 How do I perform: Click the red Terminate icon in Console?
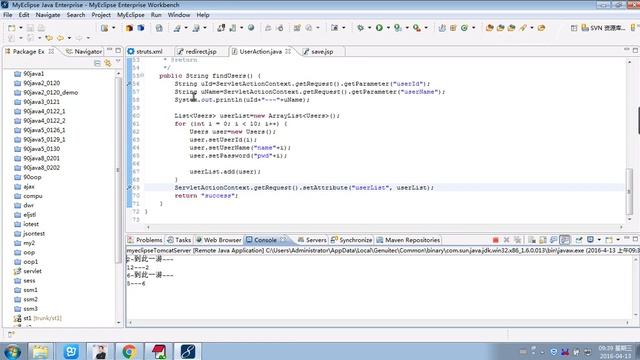tap(496, 240)
